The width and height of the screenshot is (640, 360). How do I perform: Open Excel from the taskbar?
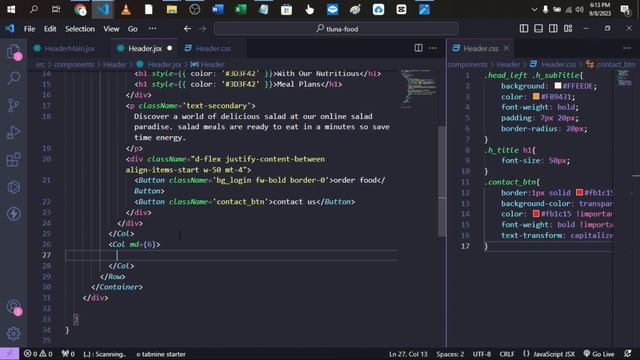pyautogui.click(x=240, y=9)
